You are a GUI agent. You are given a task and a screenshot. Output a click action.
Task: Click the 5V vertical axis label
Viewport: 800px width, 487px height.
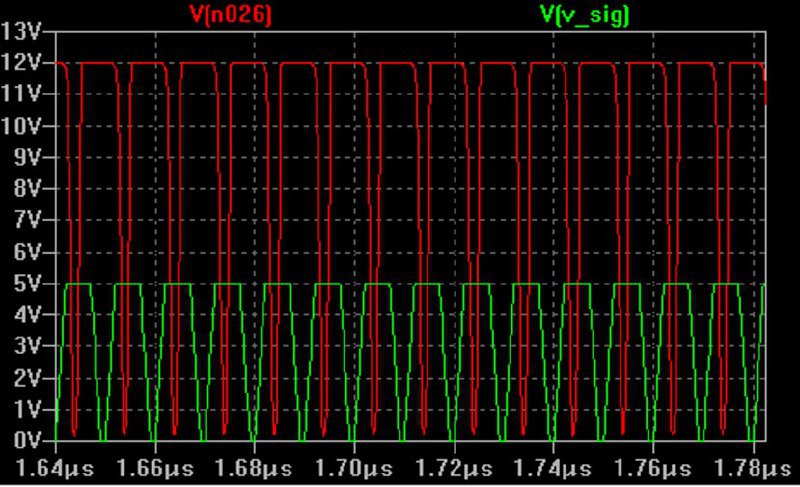pyautogui.click(x=27, y=284)
